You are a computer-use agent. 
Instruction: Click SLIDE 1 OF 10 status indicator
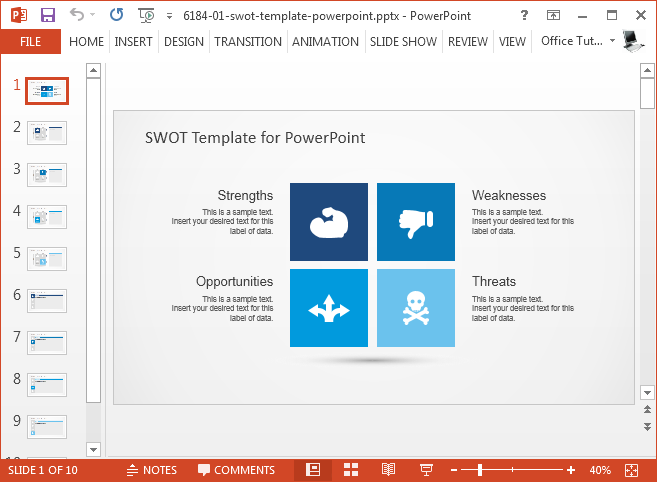click(43, 470)
